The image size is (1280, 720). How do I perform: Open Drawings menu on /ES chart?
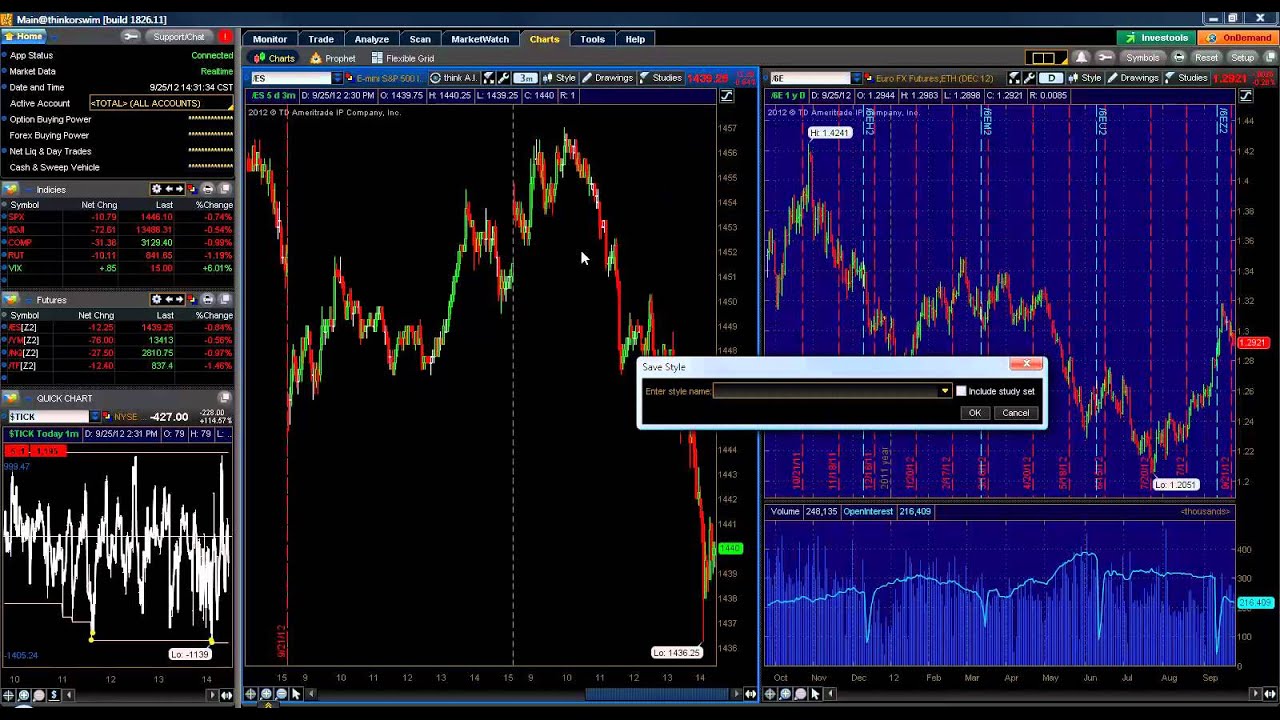coord(608,78)
